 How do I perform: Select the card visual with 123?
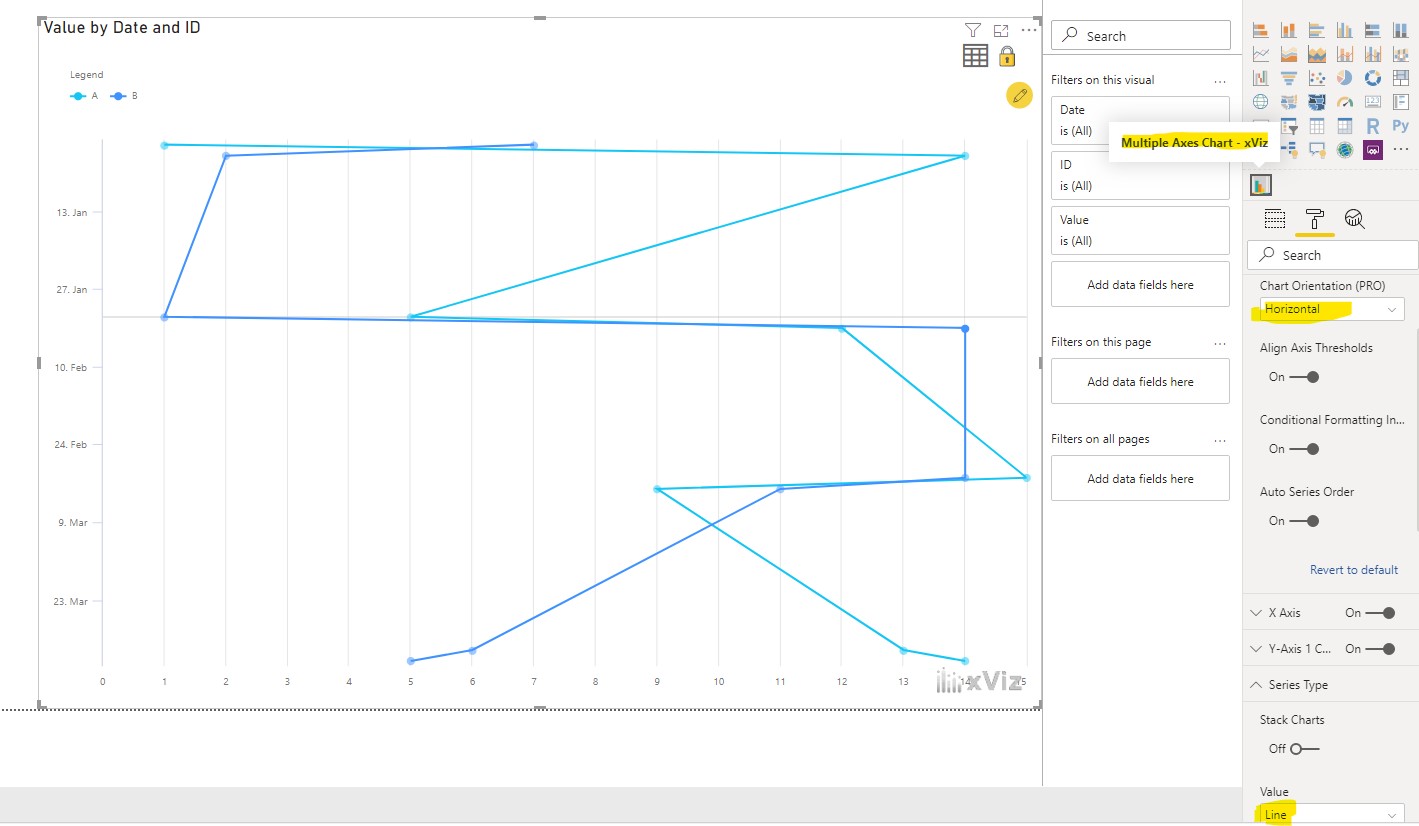pyautogui.click(x=1373, y=101)
